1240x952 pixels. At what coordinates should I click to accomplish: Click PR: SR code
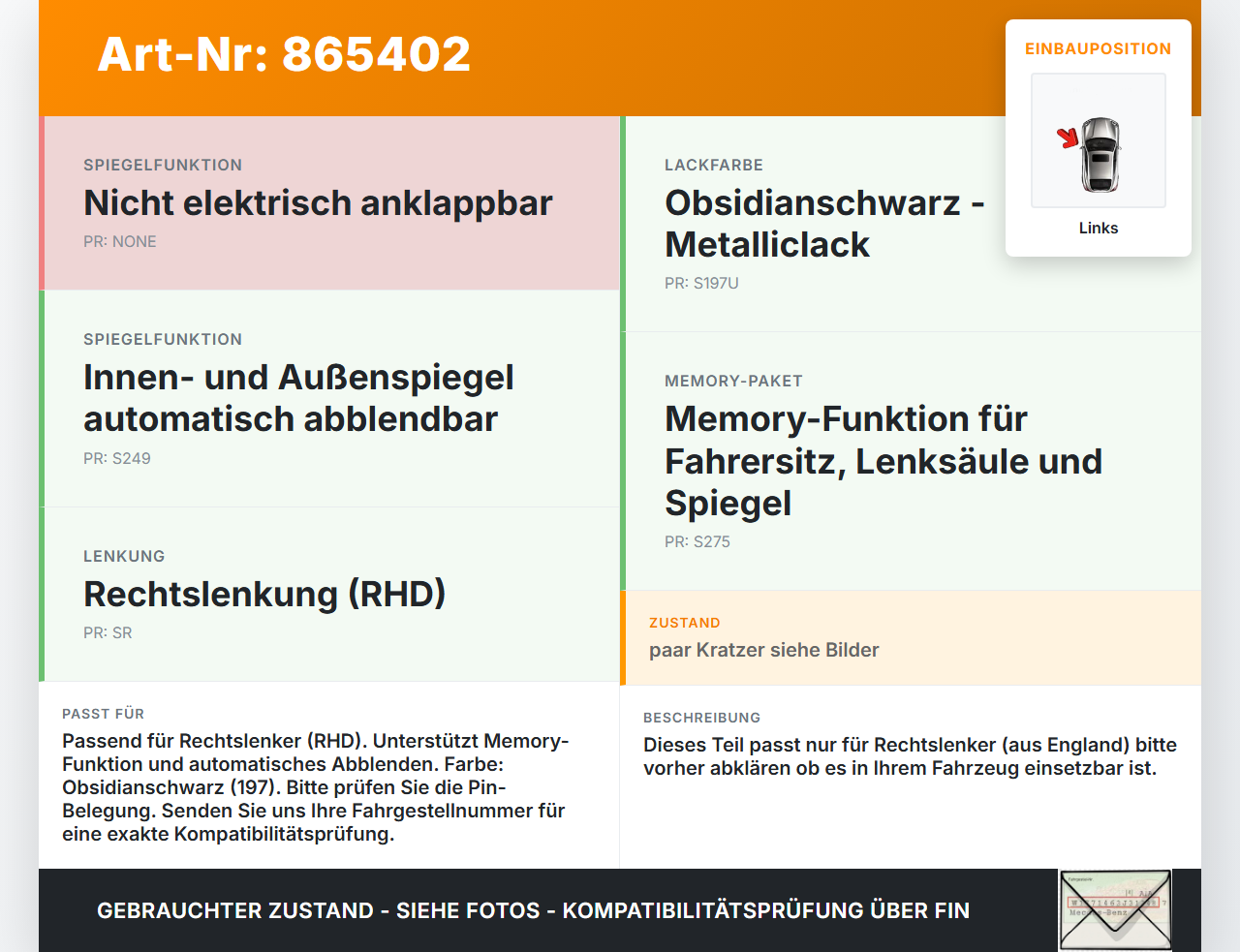108,632
